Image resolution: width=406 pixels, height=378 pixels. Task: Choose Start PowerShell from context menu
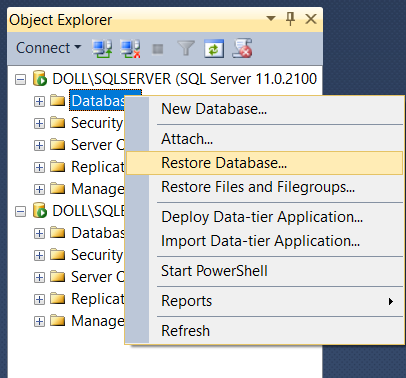pos(265,271)
